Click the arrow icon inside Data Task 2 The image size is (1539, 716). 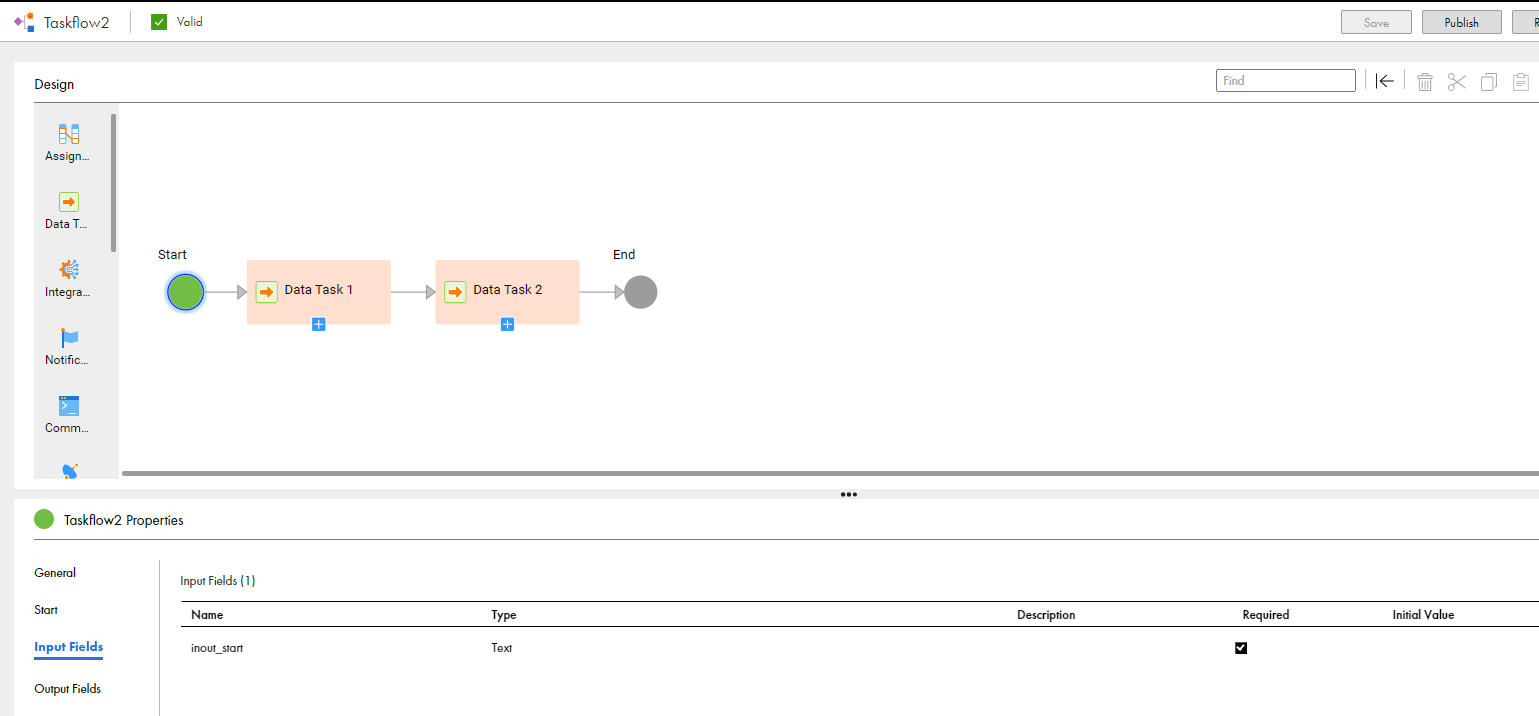click(455, 291)
